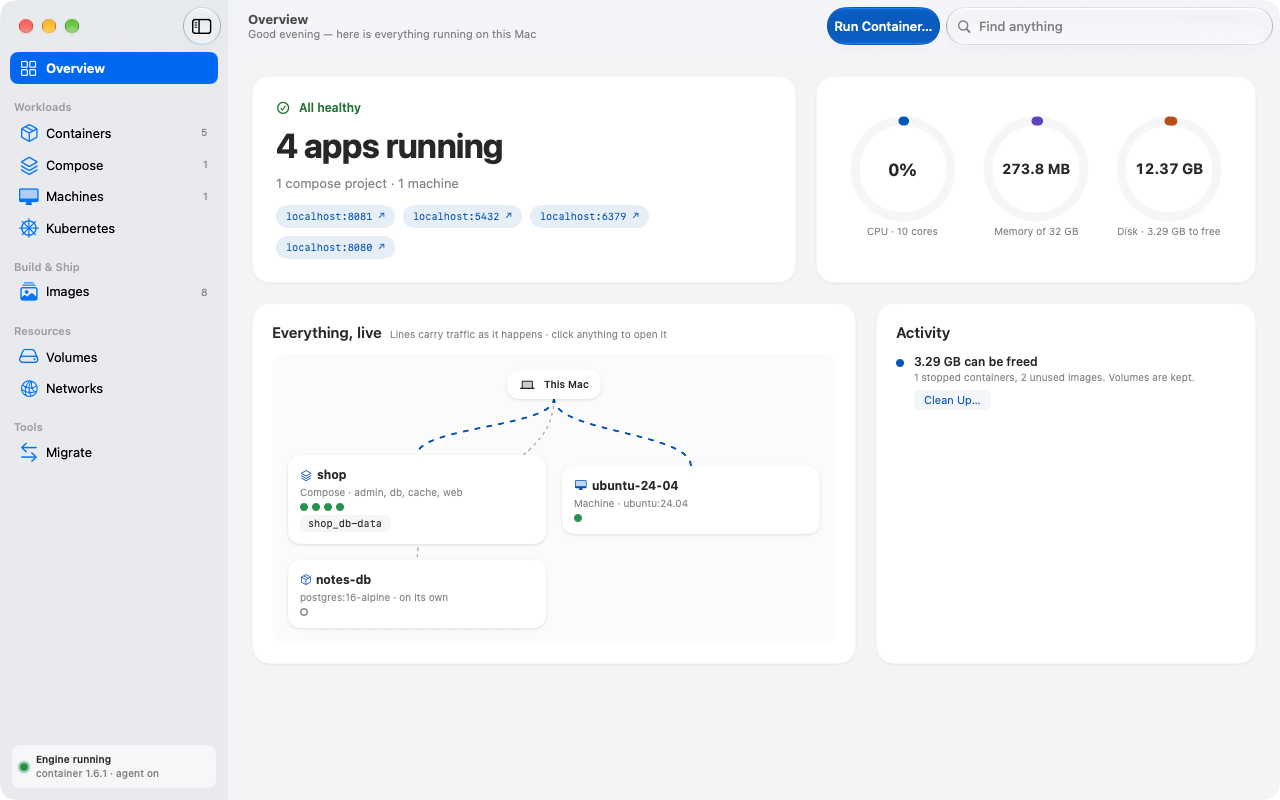The height and width of the screenshot is (800, 1280).
Task: Click 'postgres:16-alpine · on its own' text
Action: 374,598
